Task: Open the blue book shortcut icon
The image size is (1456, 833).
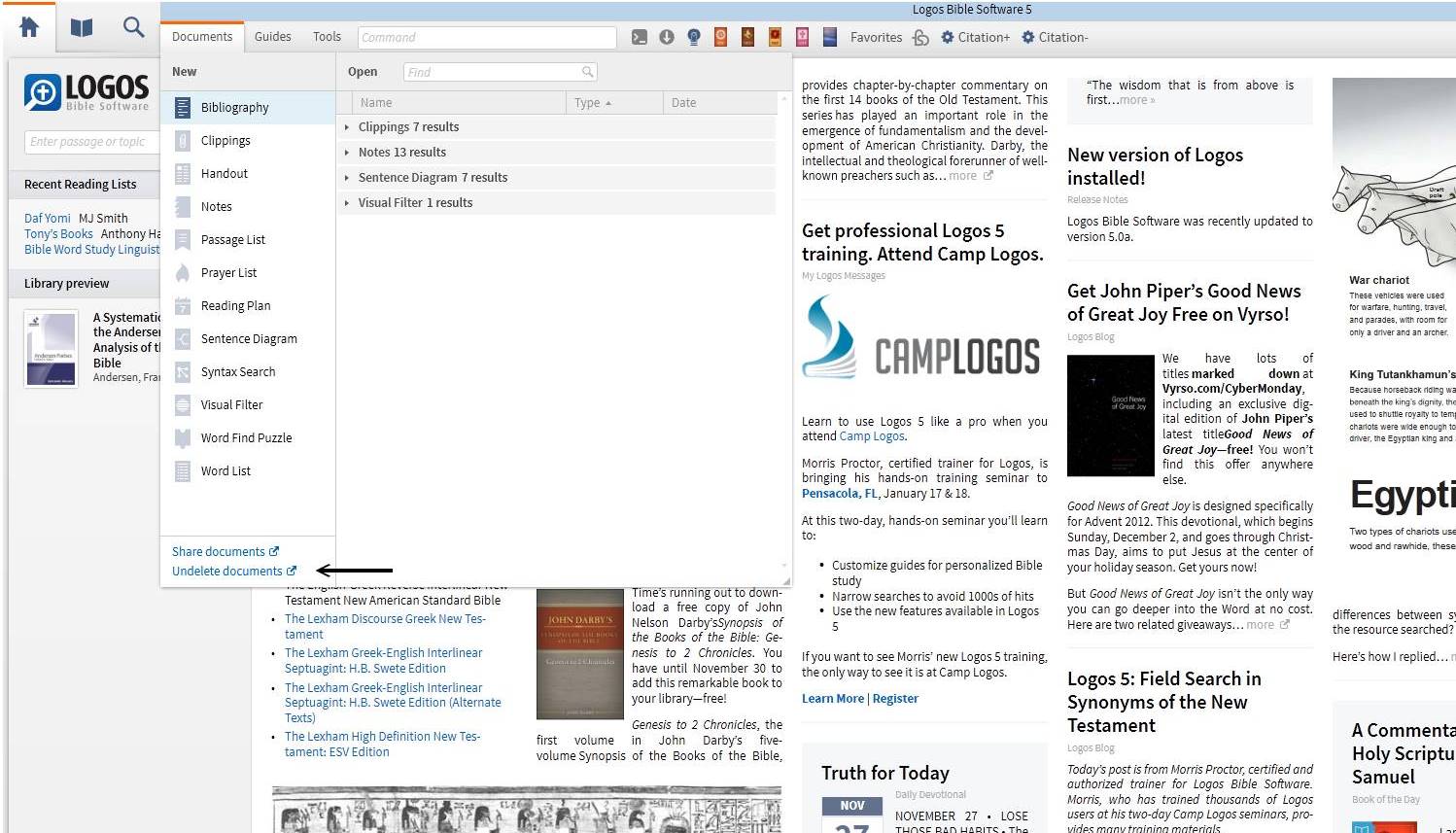Action: [x=830, y=37]
